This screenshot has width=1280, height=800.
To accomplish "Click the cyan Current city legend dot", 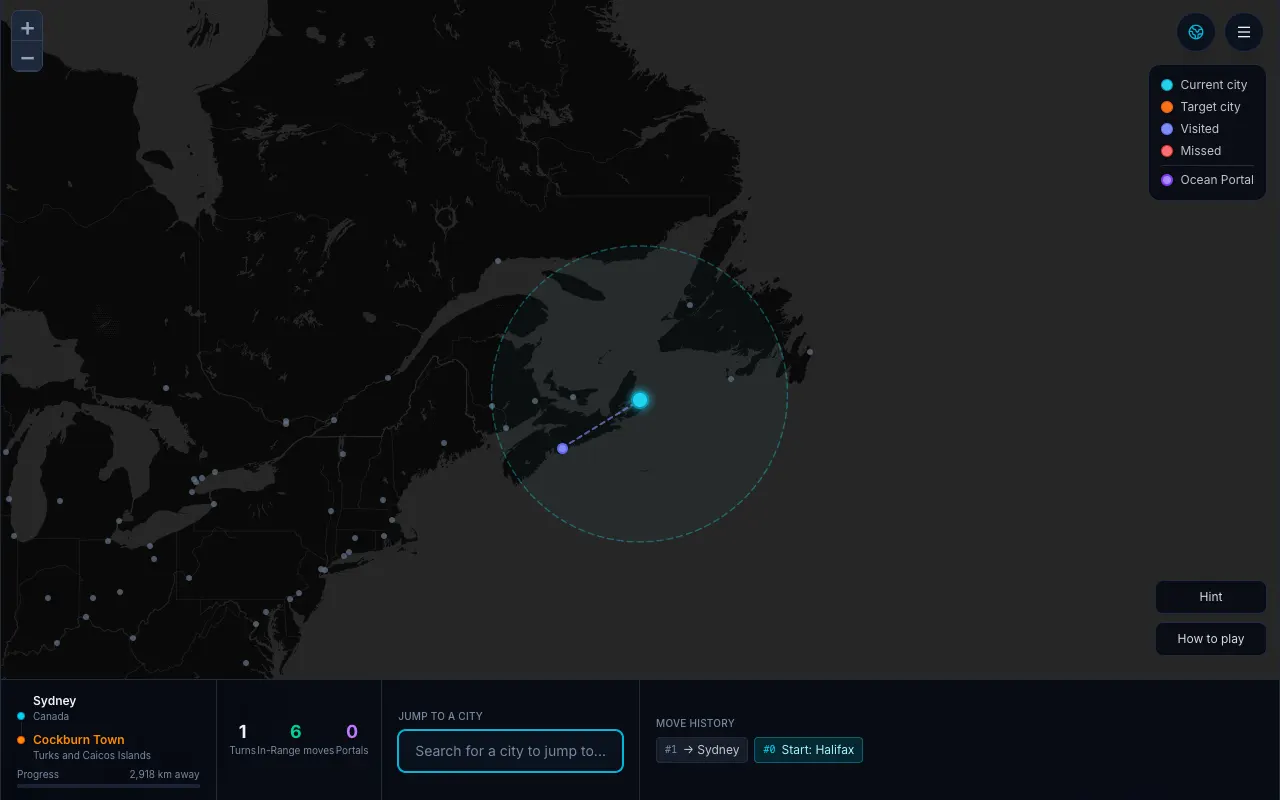I will click(1167, 85).
